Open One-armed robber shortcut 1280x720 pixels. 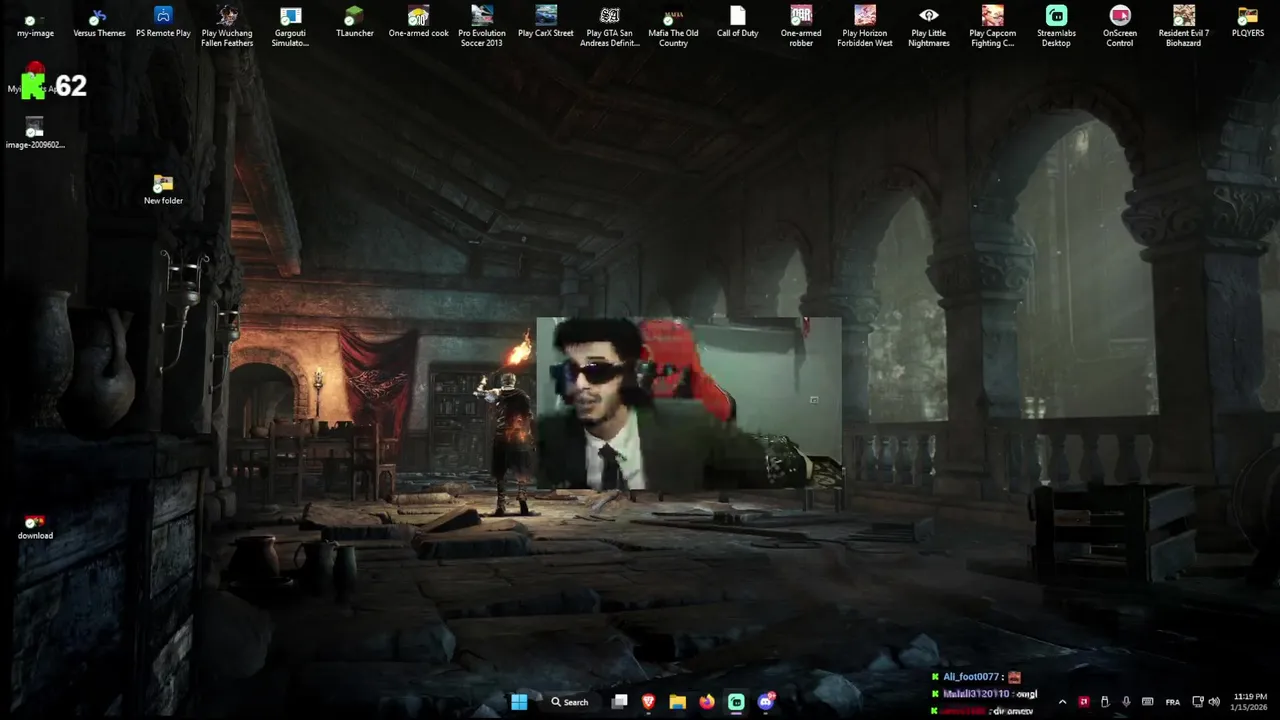[801, 27]
